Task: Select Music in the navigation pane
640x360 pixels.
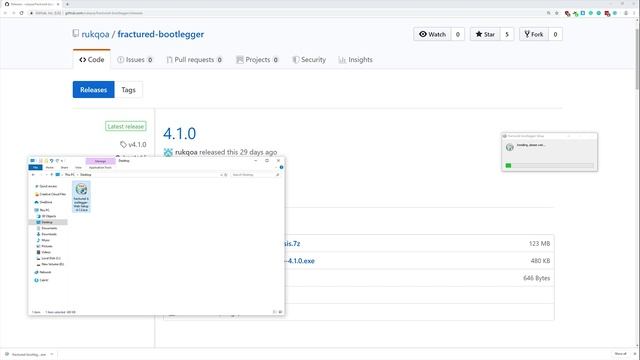Action: point(43,240)
